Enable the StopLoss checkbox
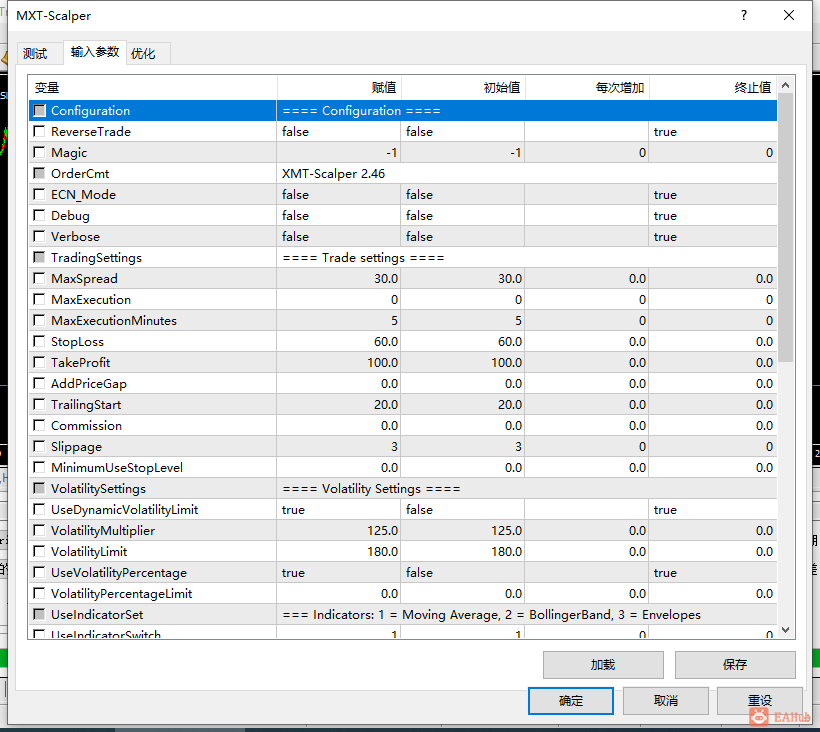Screen dimensions: 820x732 [x=39, y=341]
